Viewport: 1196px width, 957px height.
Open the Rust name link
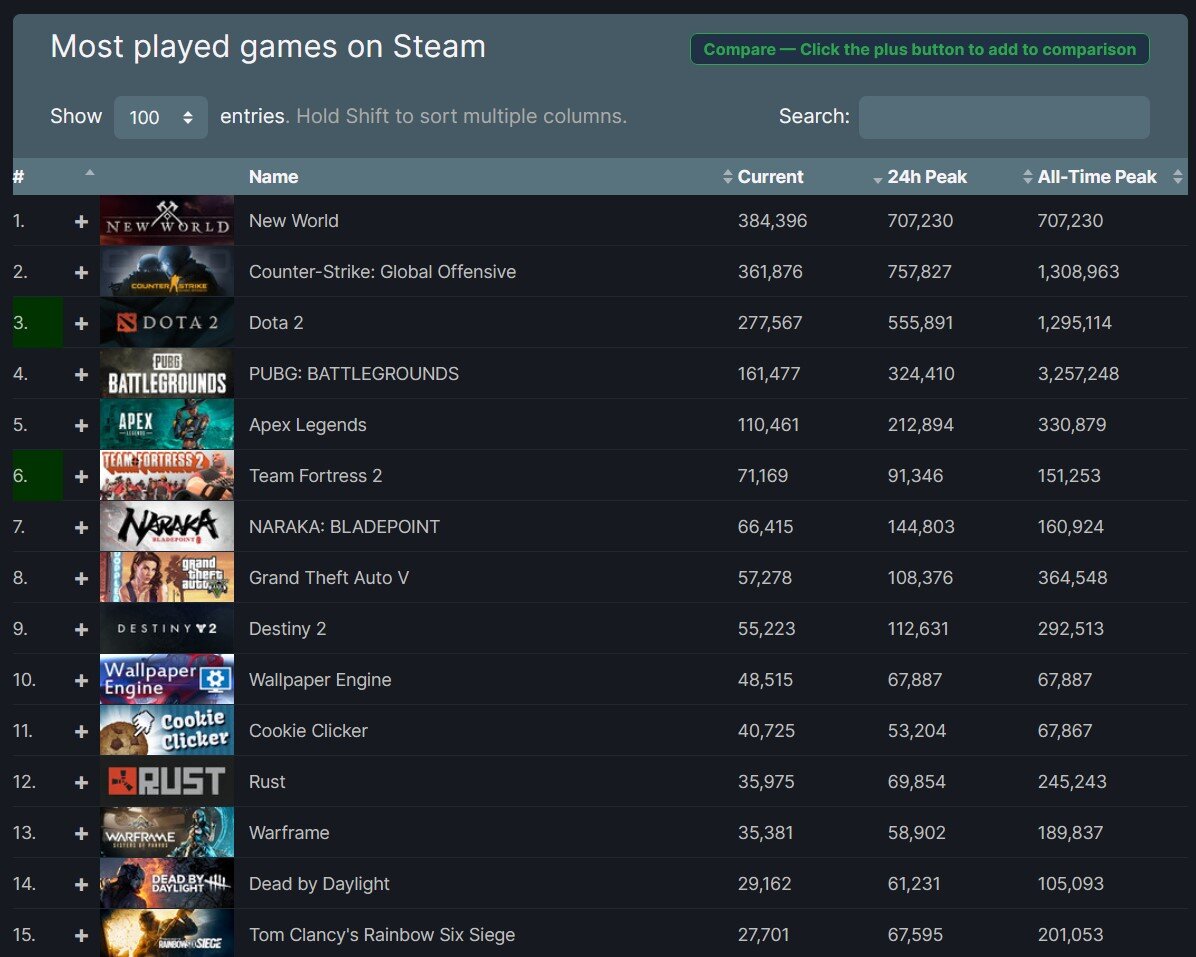267,782
